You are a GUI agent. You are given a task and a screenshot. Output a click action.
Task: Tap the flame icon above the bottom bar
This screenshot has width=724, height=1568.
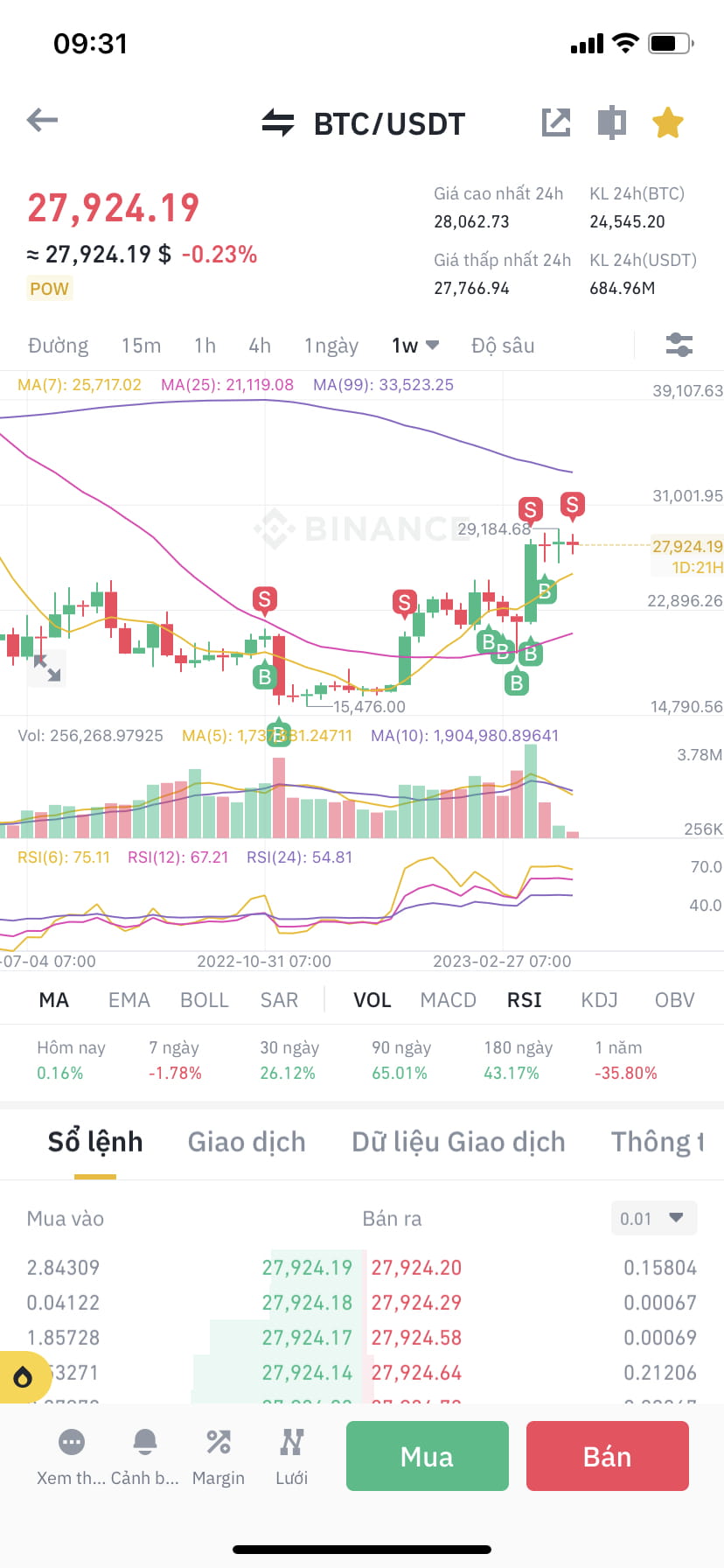coord(23,1376)
